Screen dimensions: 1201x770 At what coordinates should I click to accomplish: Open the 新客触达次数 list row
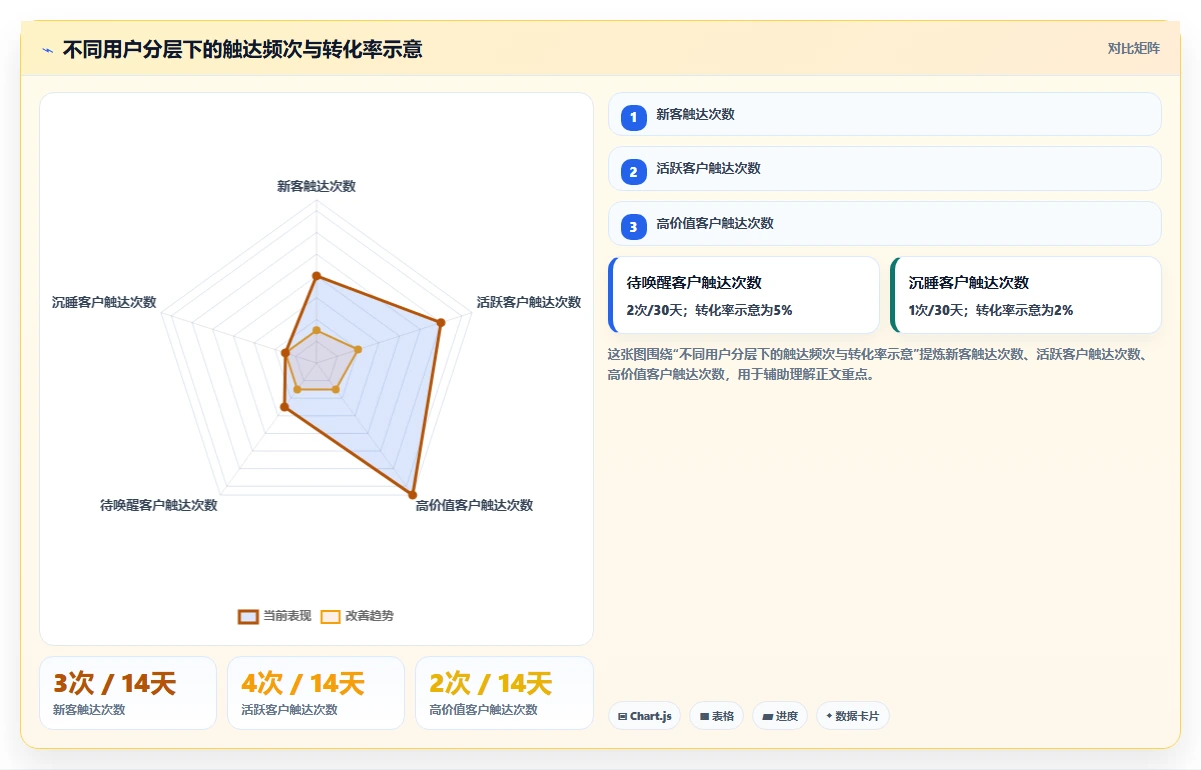pos(885,114)
